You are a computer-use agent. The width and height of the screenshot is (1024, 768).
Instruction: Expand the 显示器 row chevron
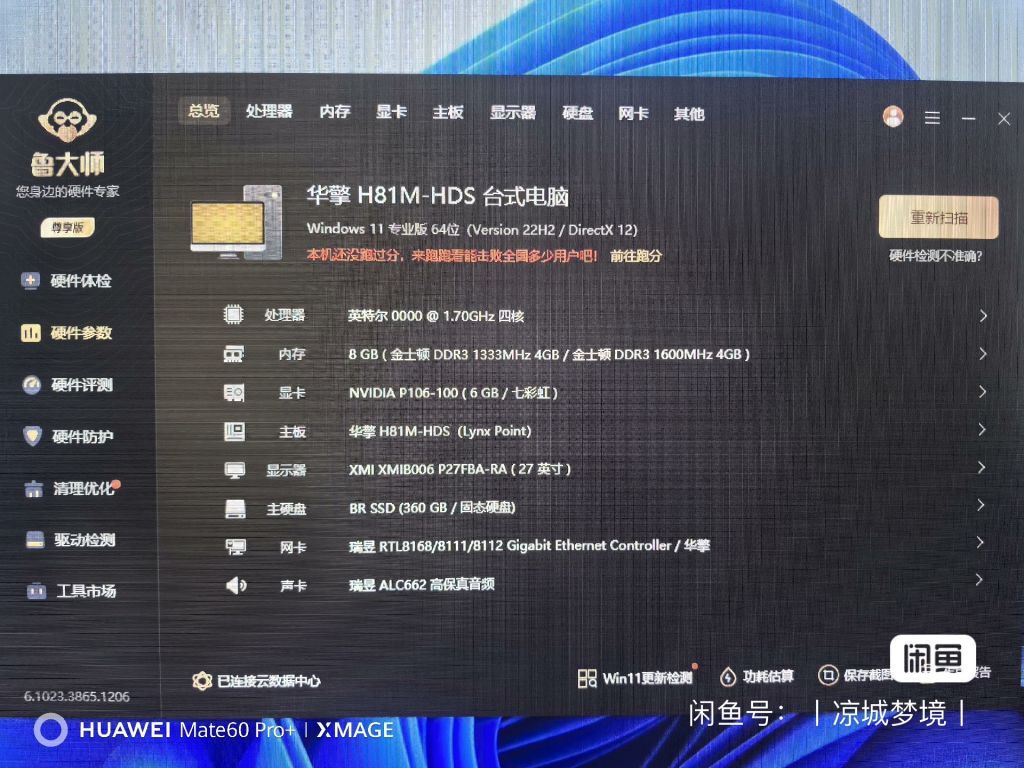pyautogui.click(x=980, y=468)
